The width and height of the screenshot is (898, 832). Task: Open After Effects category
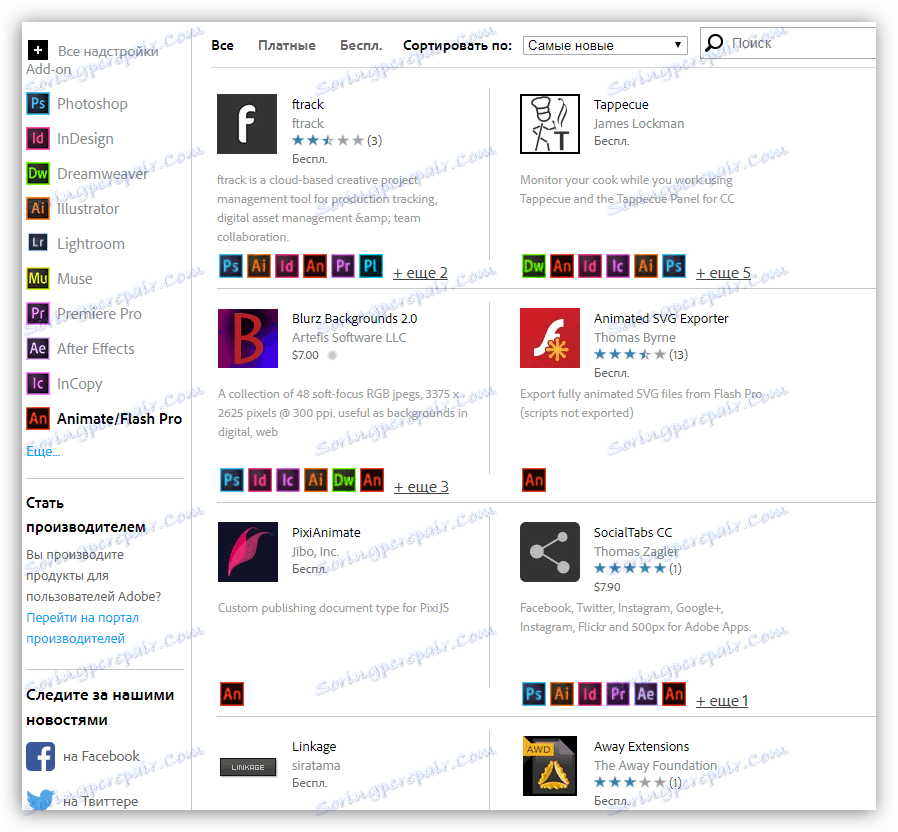click(81, 348)
